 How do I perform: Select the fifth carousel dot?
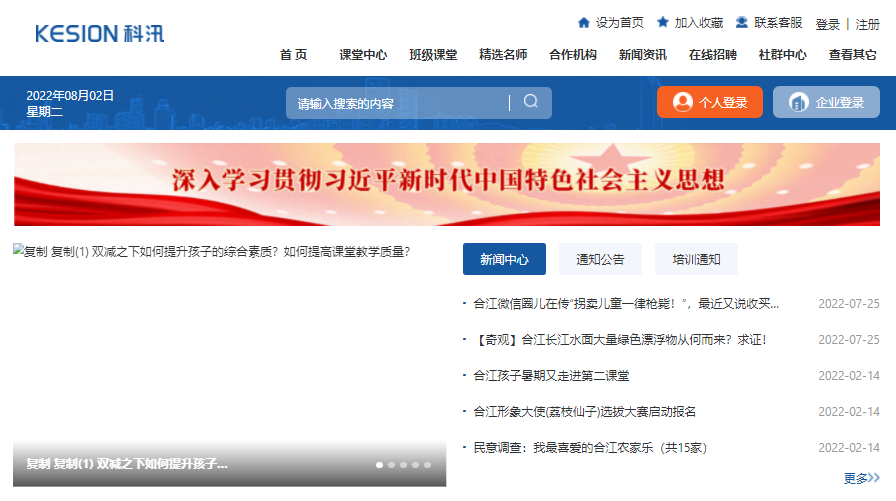[x=427, y=465]
